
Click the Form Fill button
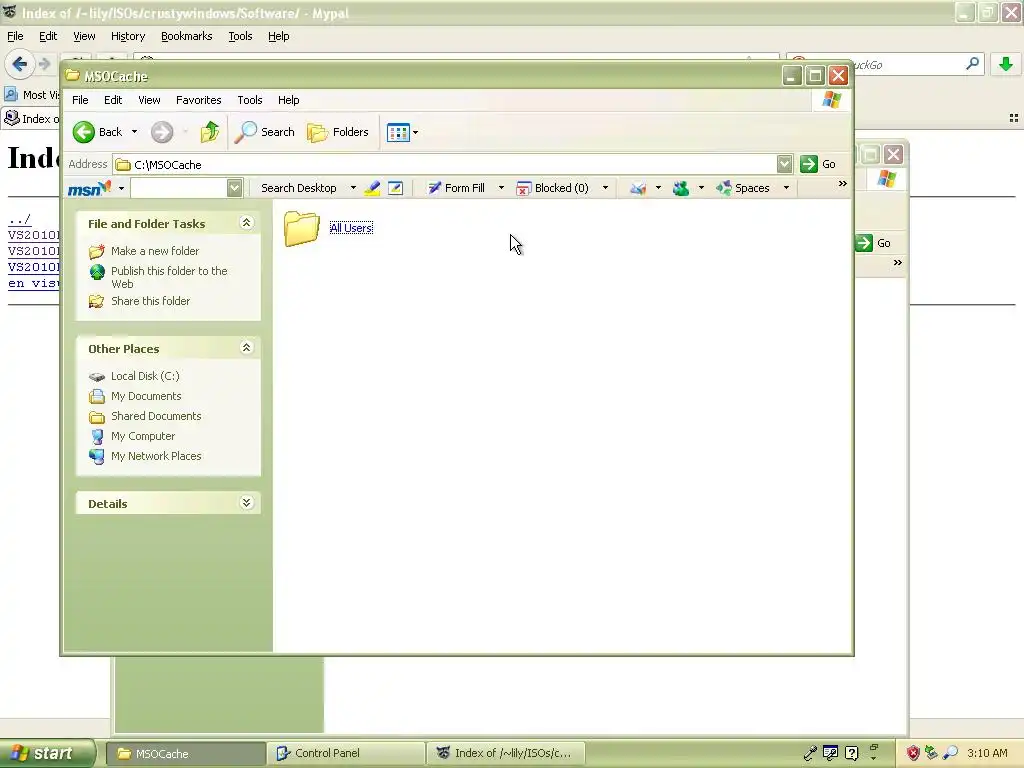tap(456, 188)
